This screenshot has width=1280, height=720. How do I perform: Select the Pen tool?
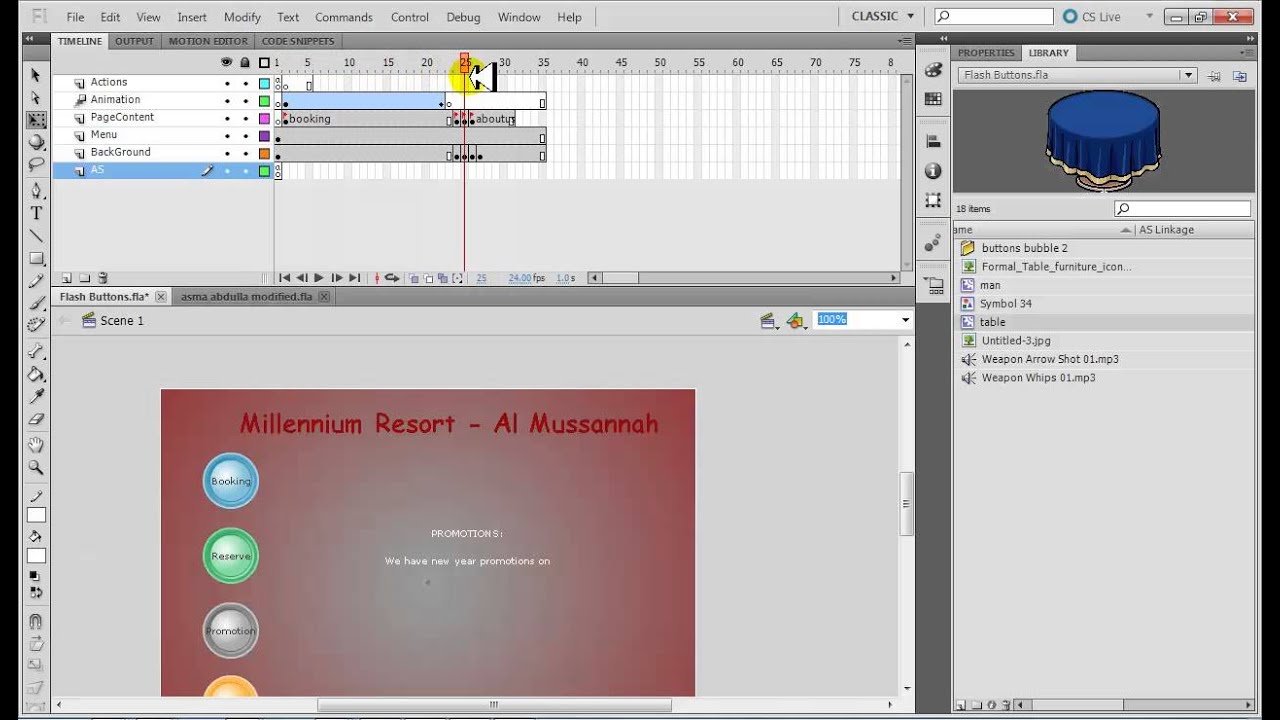[36, 190]
